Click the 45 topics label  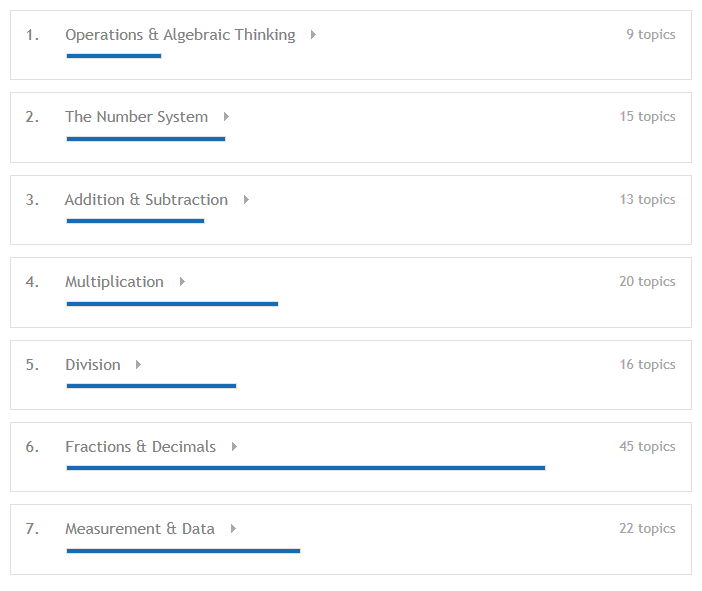coord(647,446)
